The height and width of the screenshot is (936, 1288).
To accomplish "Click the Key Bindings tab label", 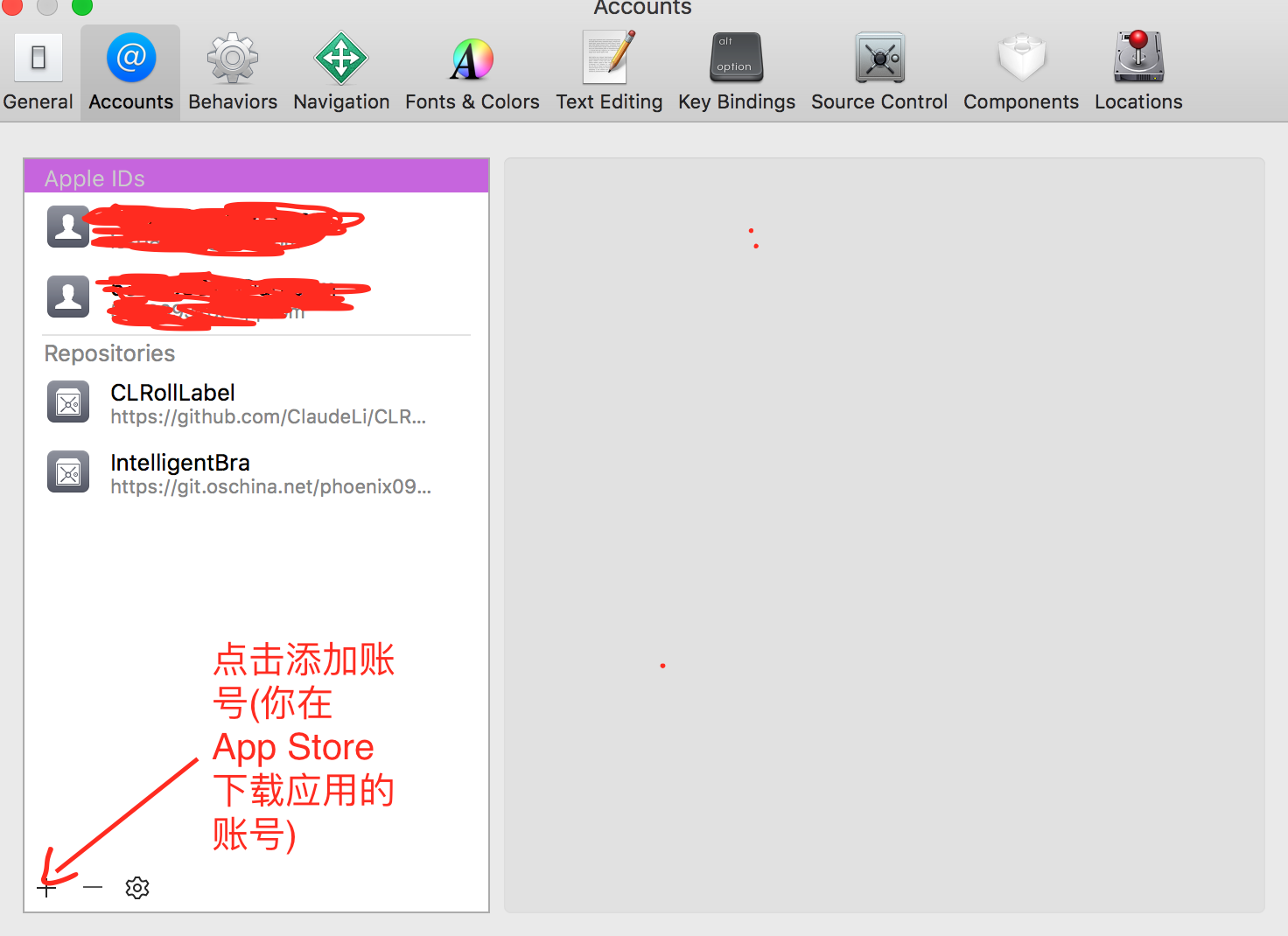I will pyautogui.click(x=737, y=102).
